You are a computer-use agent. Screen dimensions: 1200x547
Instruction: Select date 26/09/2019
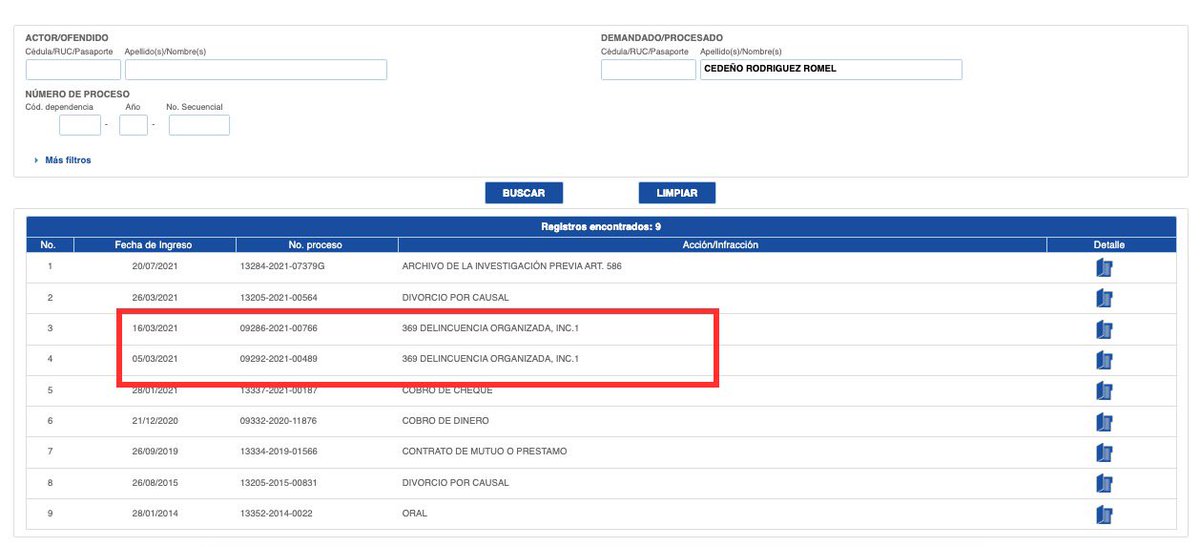155,453
